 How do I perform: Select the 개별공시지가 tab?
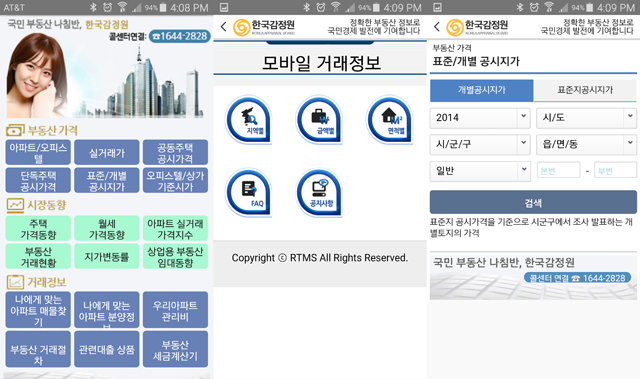click(x=482, y=90)
